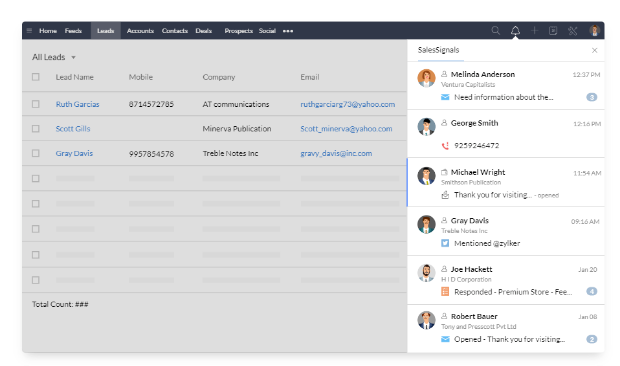The image size is (620, 366).
Task: Click the email icon in Robert Bauer signal
Action: 445,339
